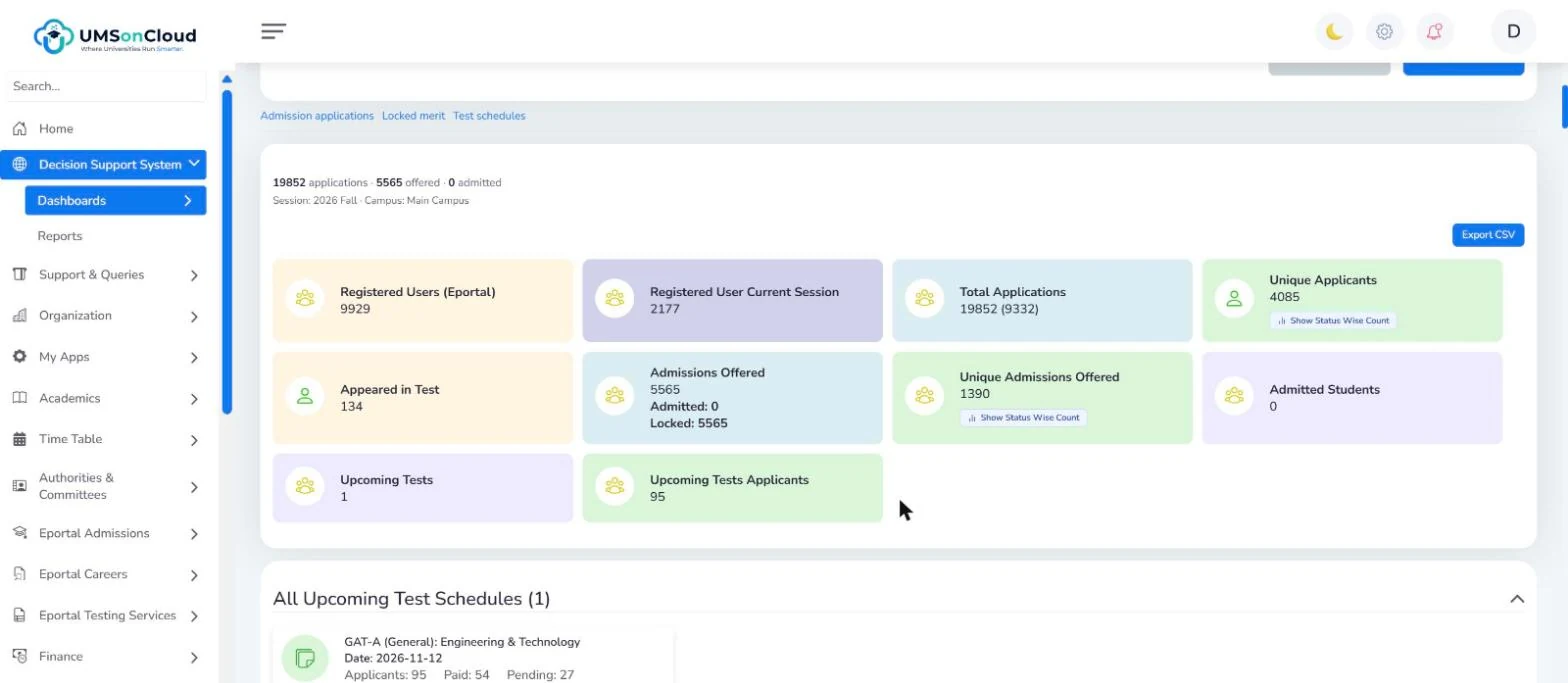Open settings gear icon in header
This screenshot has width=1568, height=683.
click(1384, 32)
